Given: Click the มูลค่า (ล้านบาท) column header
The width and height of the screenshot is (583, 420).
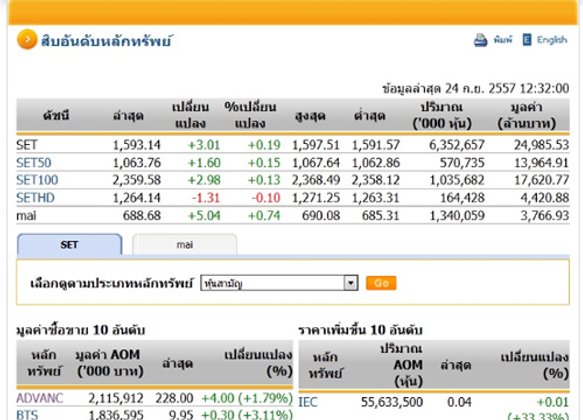Looking at the screenshot, I should point(527,115).
